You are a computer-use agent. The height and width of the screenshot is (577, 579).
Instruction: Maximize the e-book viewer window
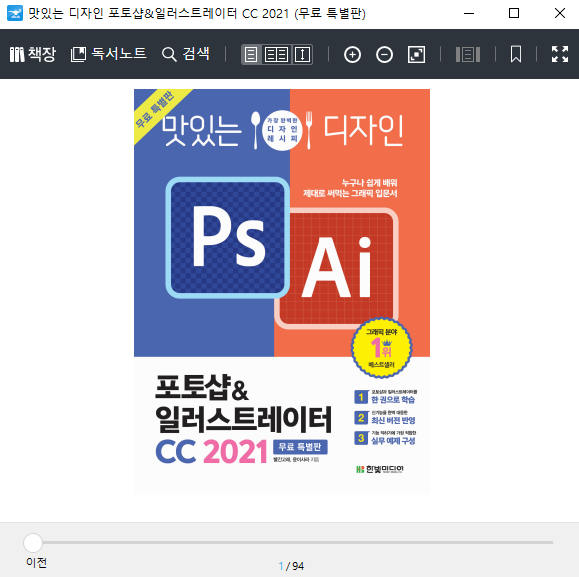click(514, 13)
